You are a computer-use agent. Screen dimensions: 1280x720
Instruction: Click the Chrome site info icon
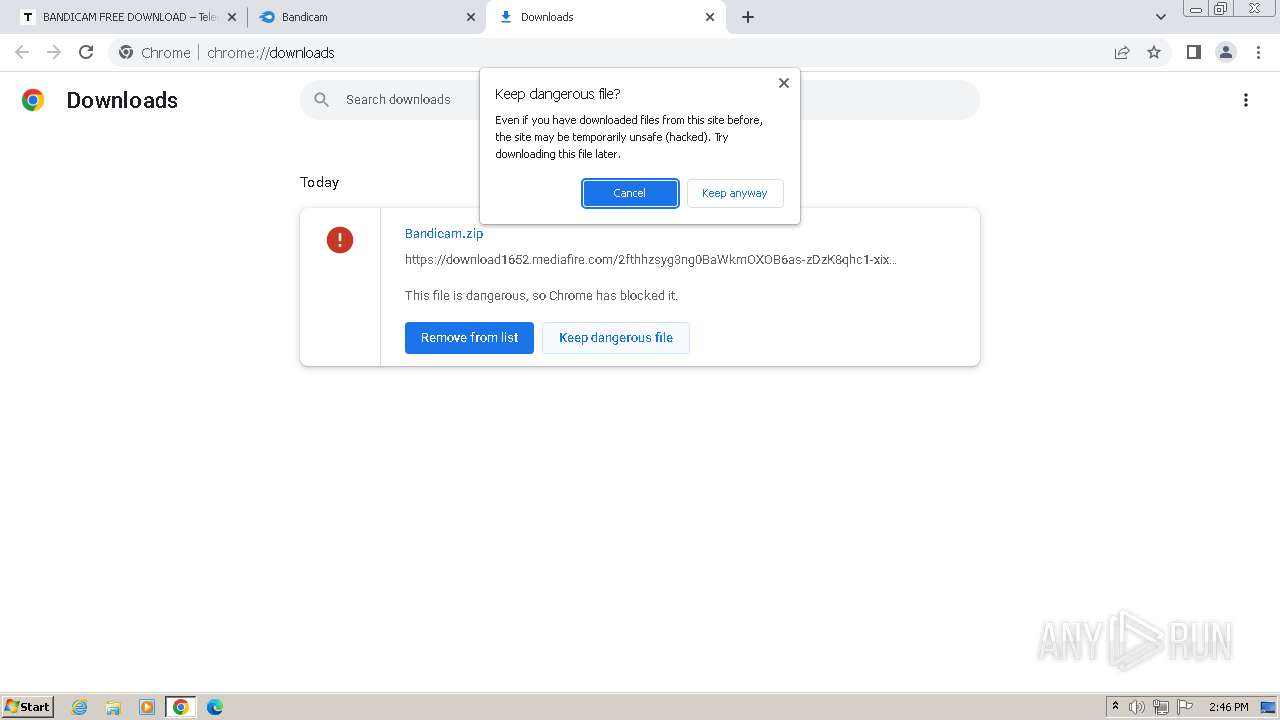(x=126, y=52)
